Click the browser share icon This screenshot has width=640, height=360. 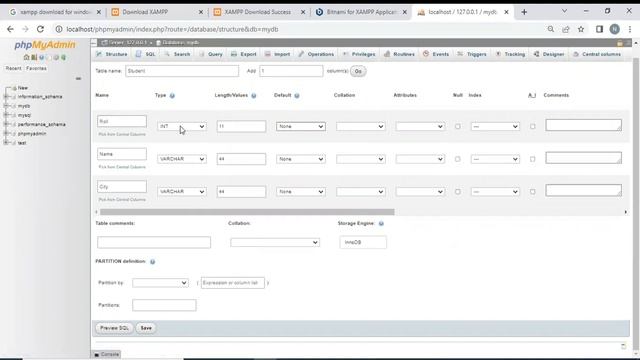566,29
